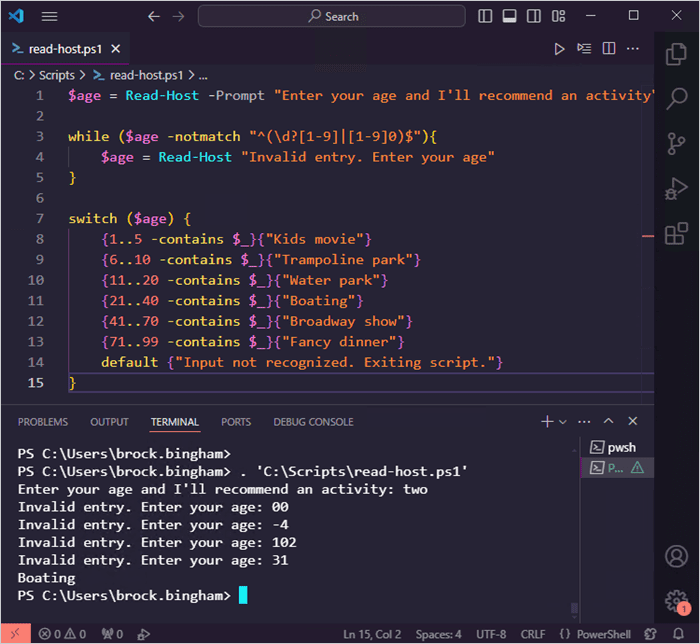Image resolution: width=700 pixels, height=644 pixels.
Task: Change line ending via CRLF
Action: [533, 634]
